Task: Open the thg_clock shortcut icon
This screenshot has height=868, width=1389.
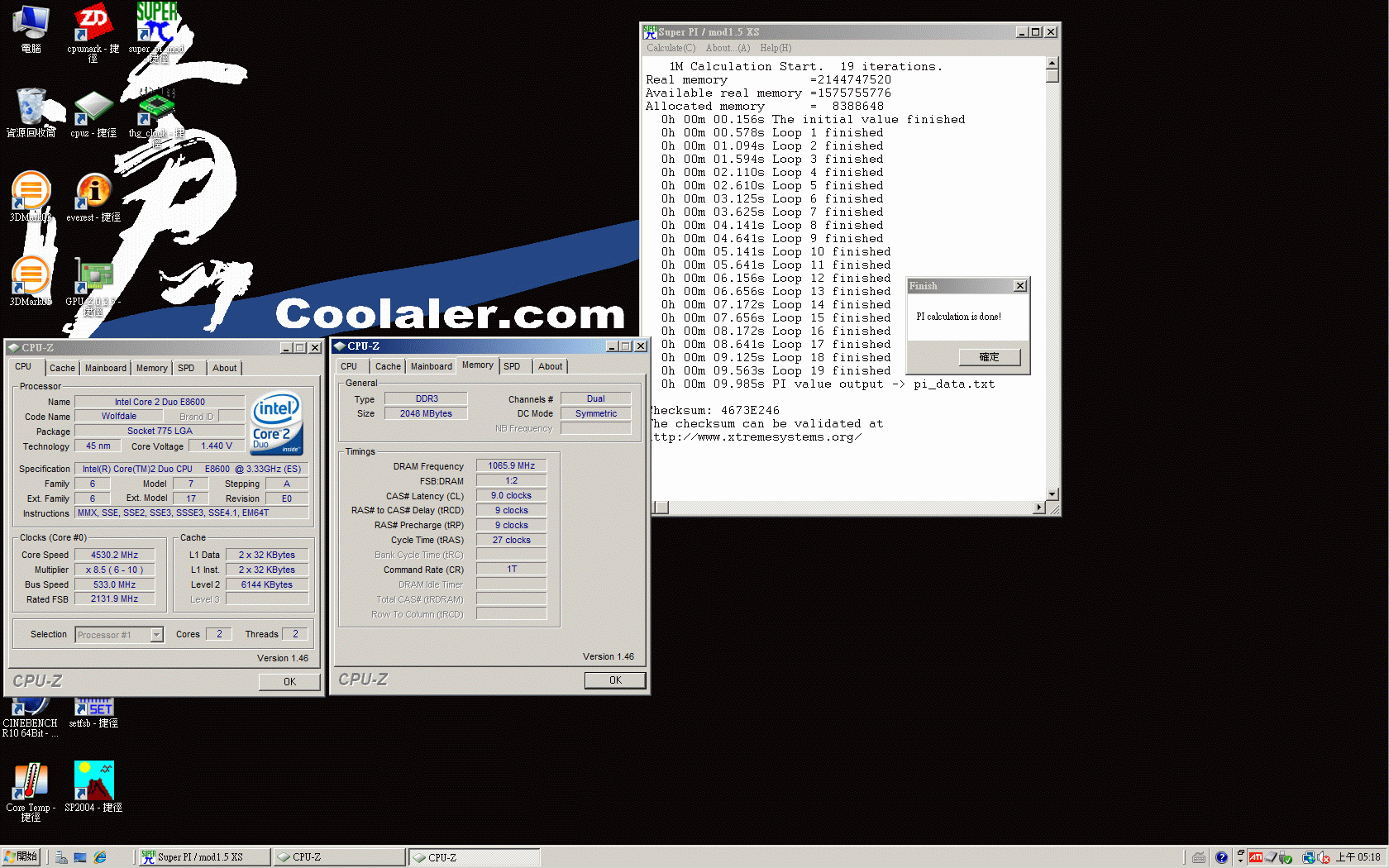Action: (156, 118)
